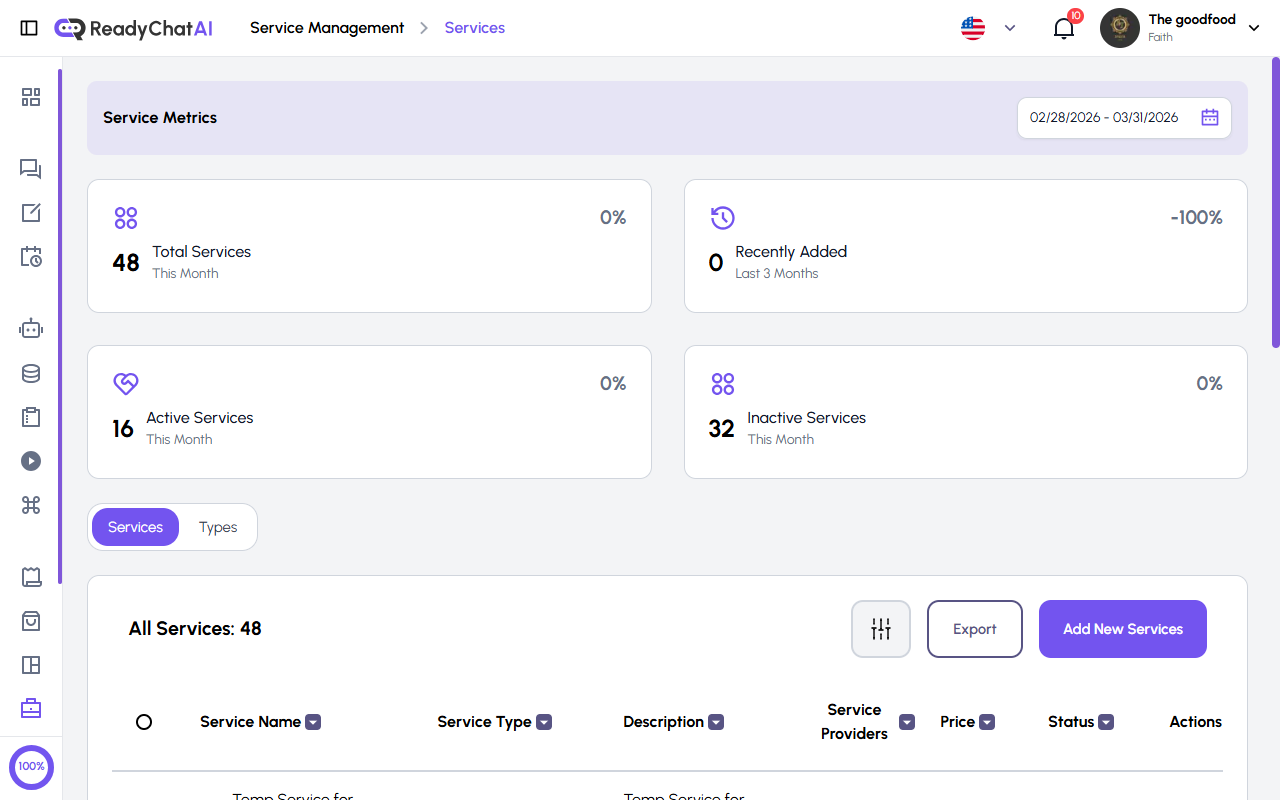This screenshot has height=800, width=1280.
Task: Open the appointments calendar-clock icon in sidebar
Action: pyautogui.click(x=30, y=257)
